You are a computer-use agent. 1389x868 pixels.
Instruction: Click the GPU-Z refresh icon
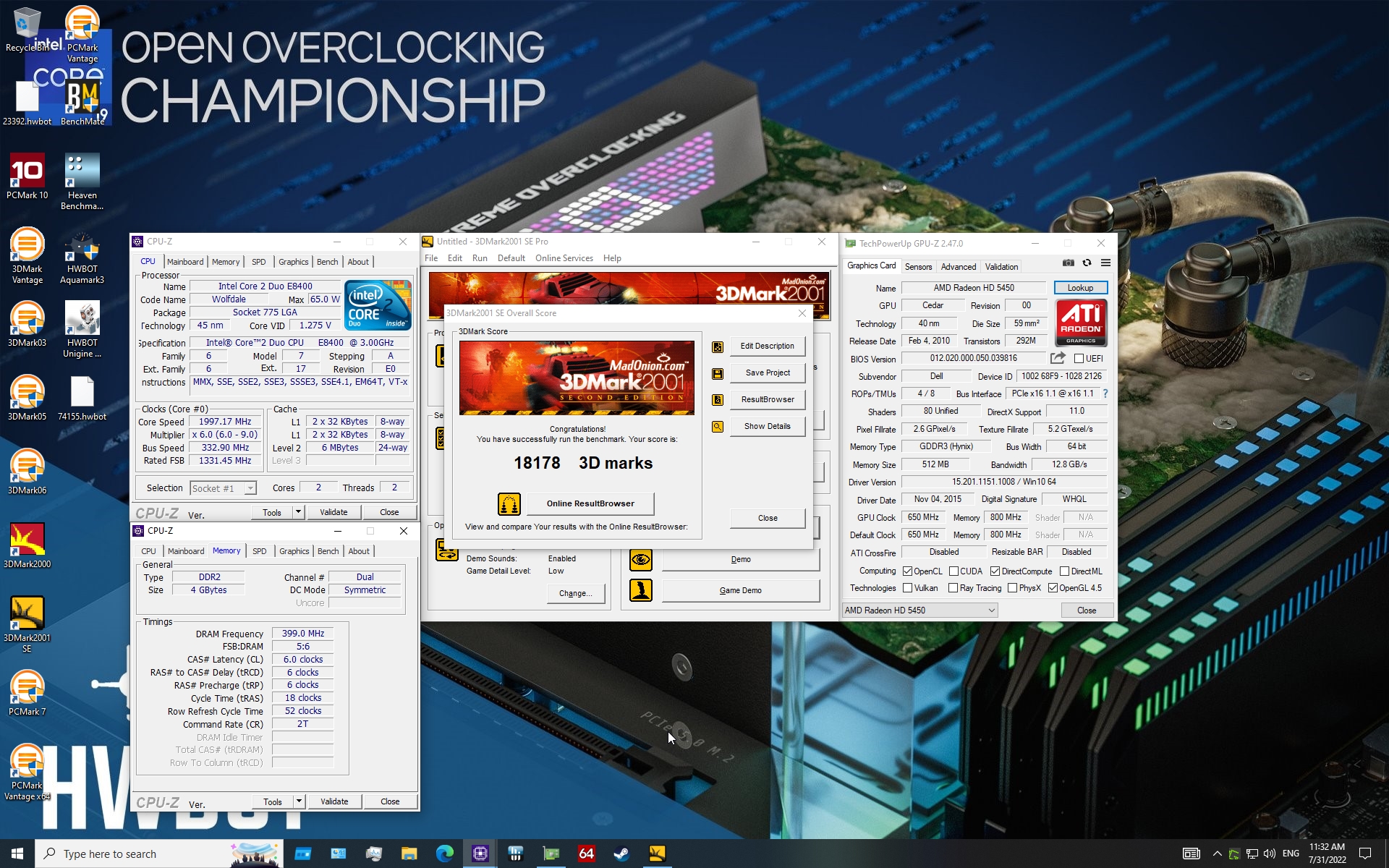1087,263
